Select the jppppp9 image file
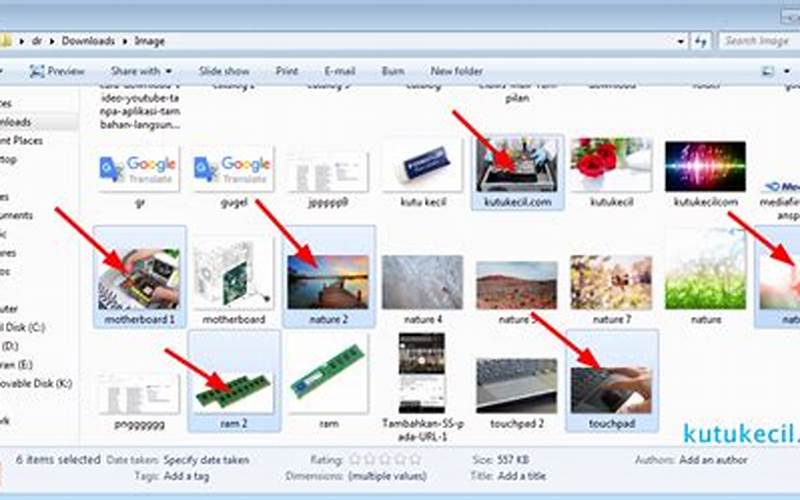Screen dimensions: 800x500 (328, 171)
